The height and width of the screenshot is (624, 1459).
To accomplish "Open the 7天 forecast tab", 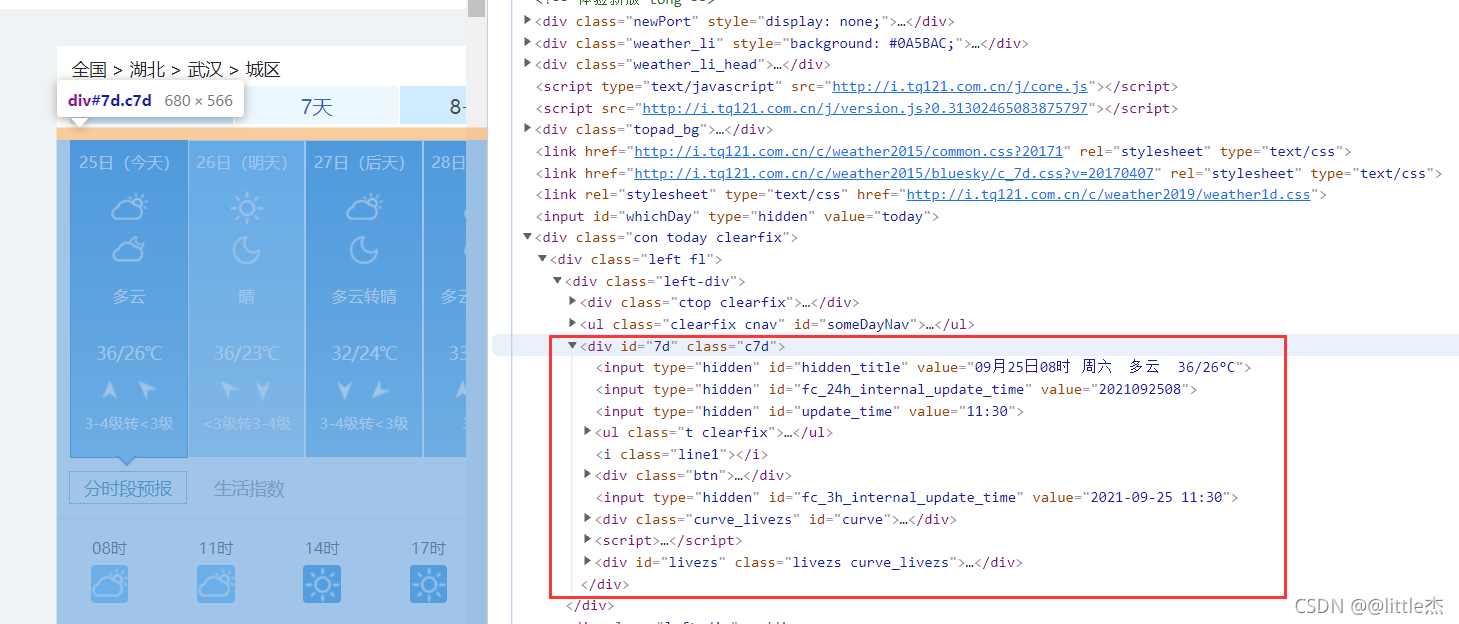I will [316, 106].
